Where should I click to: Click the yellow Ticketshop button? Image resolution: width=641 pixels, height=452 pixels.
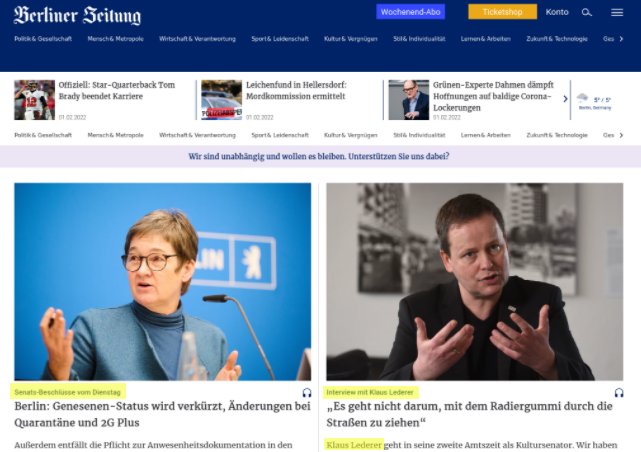502,12
